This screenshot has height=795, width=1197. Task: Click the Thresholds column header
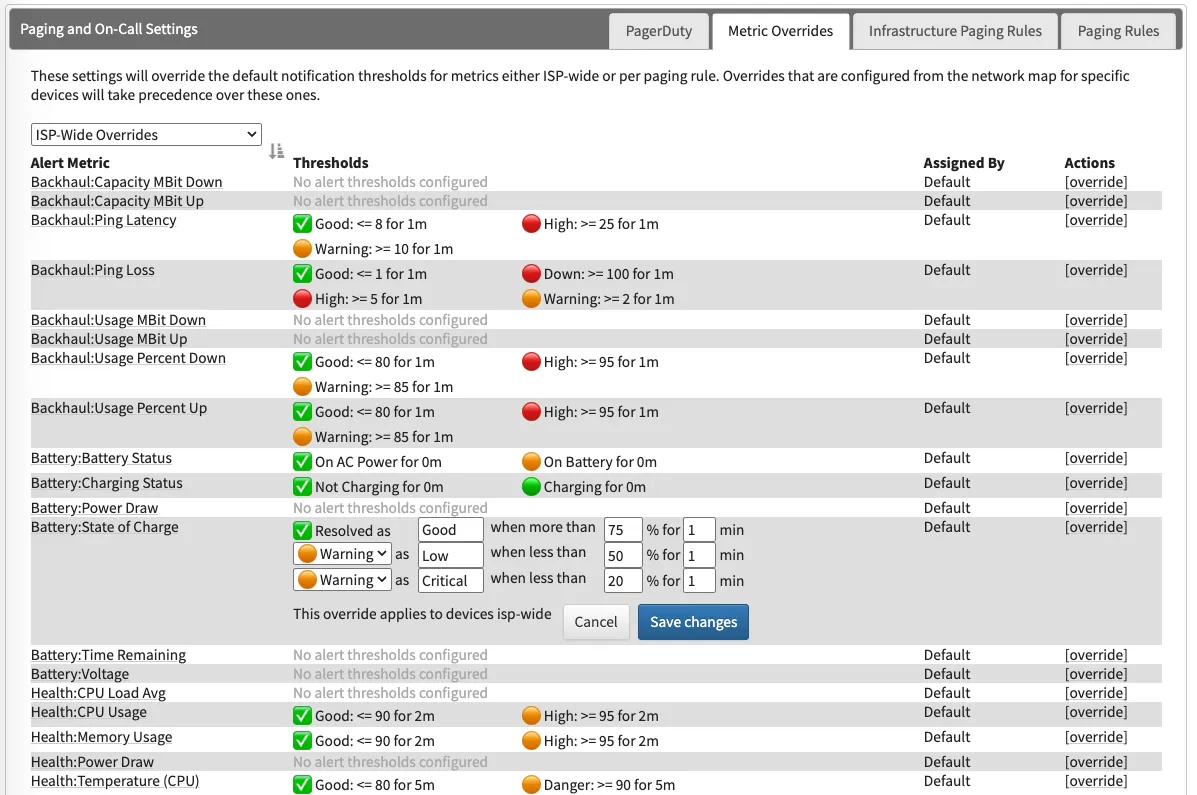click(x=331, y=163)
